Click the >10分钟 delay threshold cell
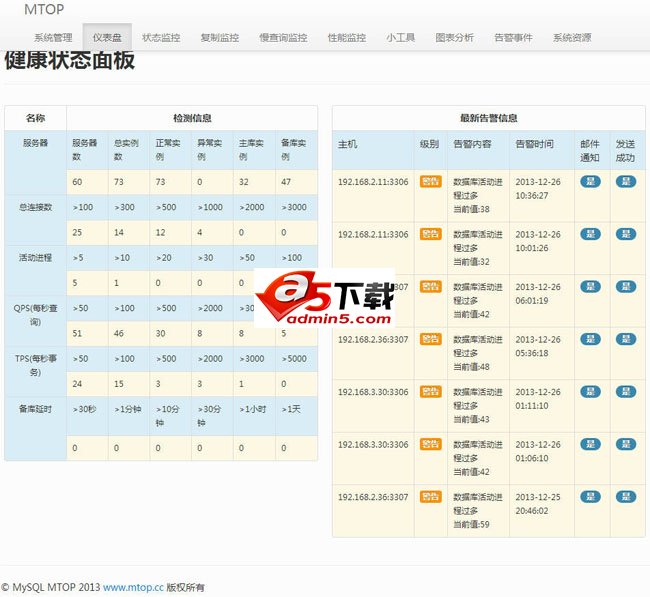Image resolution: width=650 pixels, height=597 pixels. (x=168, y=416)
